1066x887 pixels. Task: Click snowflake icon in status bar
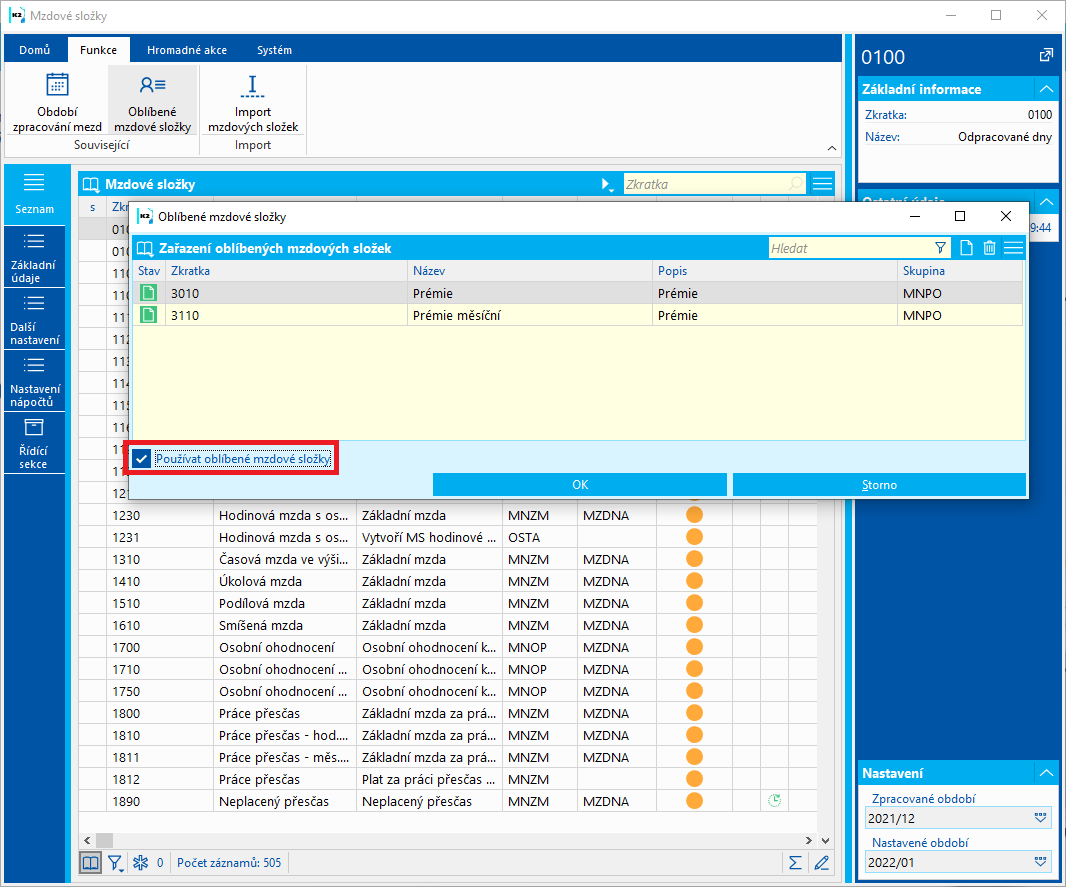(x=141, y=863)
